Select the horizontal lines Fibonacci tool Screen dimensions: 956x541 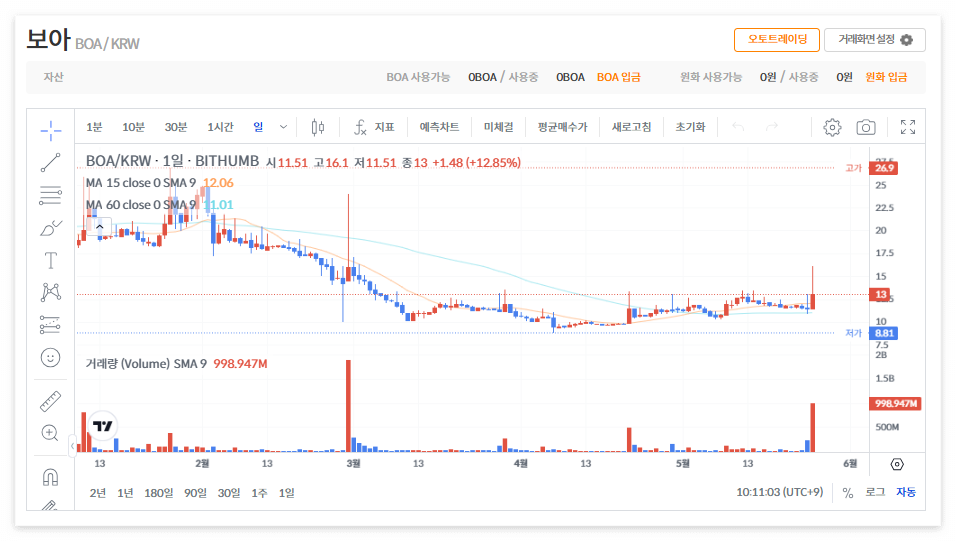[51, 195]
